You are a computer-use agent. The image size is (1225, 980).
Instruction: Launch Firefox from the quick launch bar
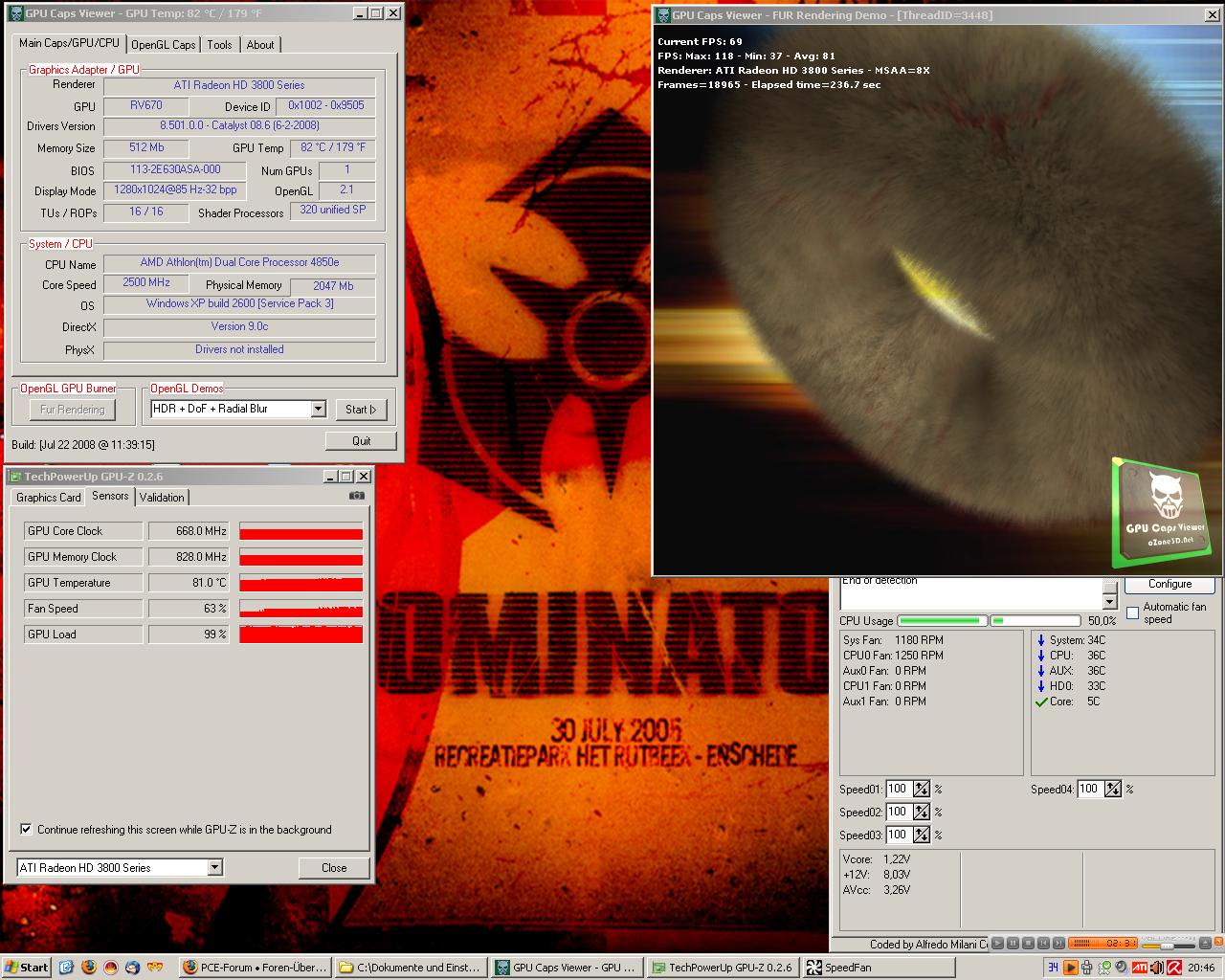coord(89,968)
